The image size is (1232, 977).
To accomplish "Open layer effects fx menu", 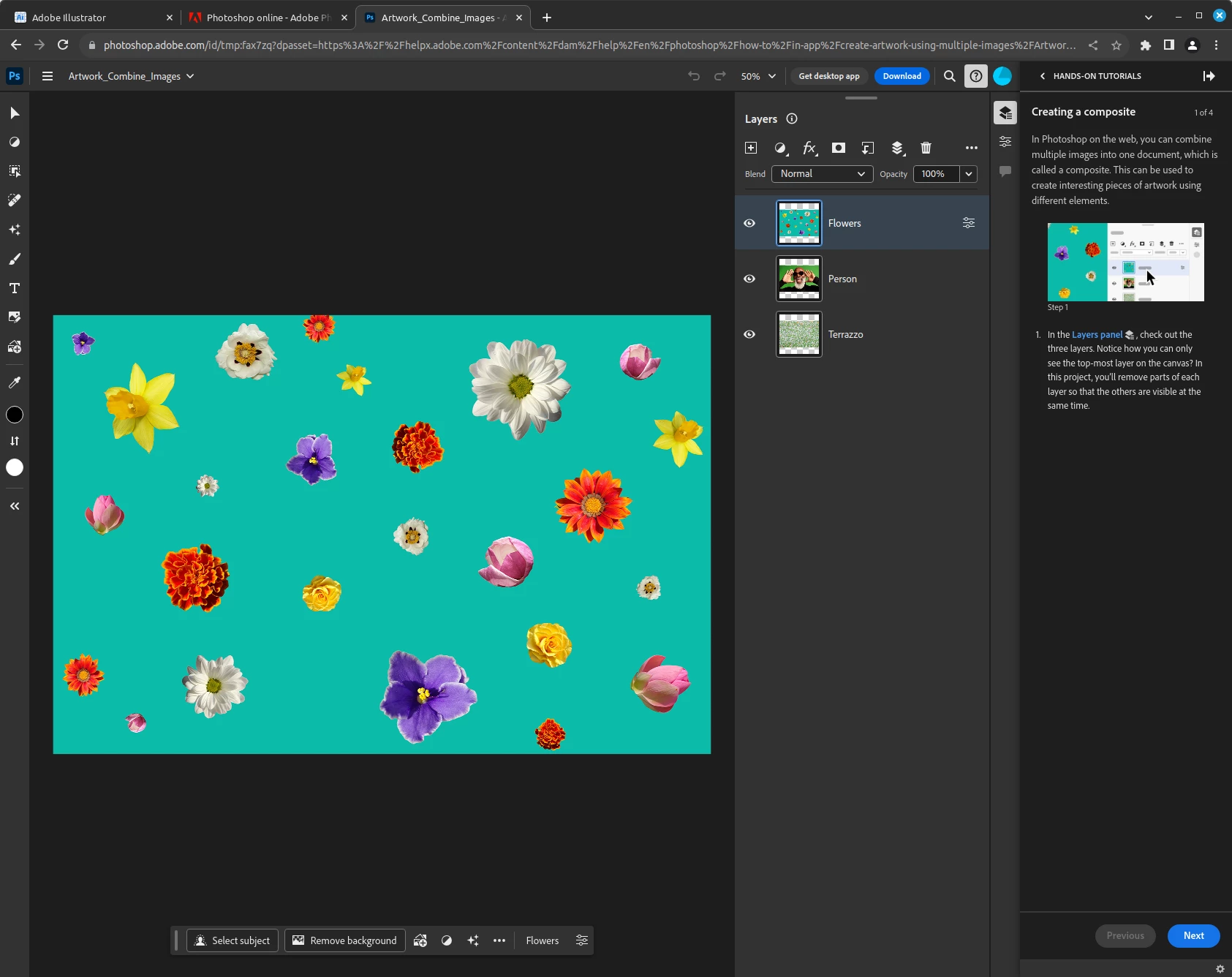I will point(809,148).
